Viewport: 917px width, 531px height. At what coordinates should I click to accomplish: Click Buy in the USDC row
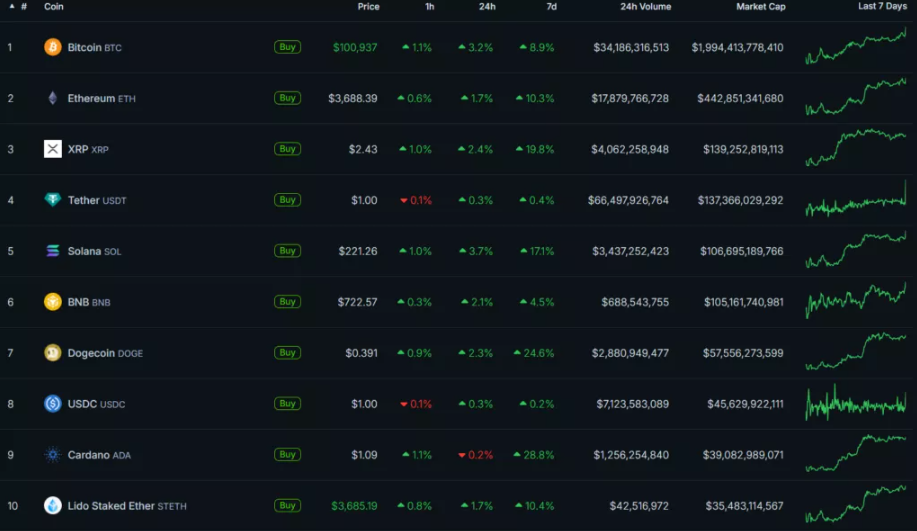[x=287, y=403]
